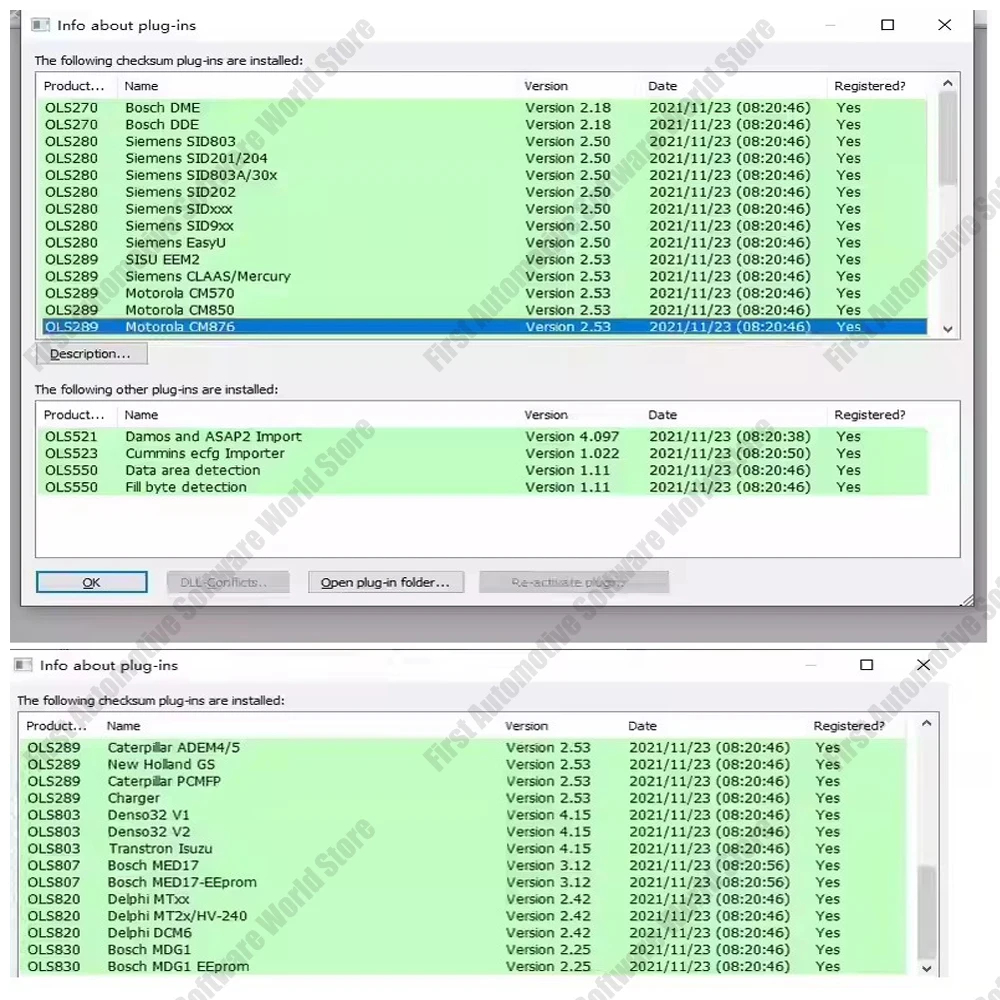This screenshot has height=1000, width=1000.
Task: Click the scrollbar thumb in top checksum list
Action: click(x=948, y=138)
